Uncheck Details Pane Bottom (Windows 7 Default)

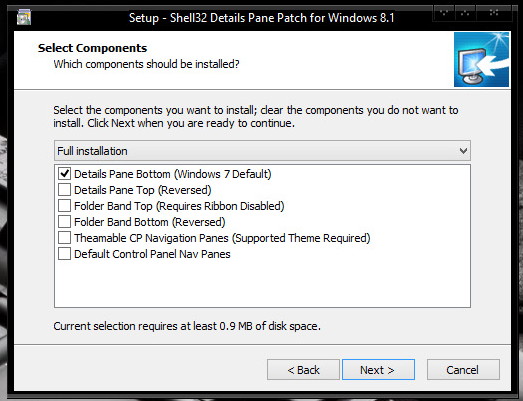coord(64,173)
